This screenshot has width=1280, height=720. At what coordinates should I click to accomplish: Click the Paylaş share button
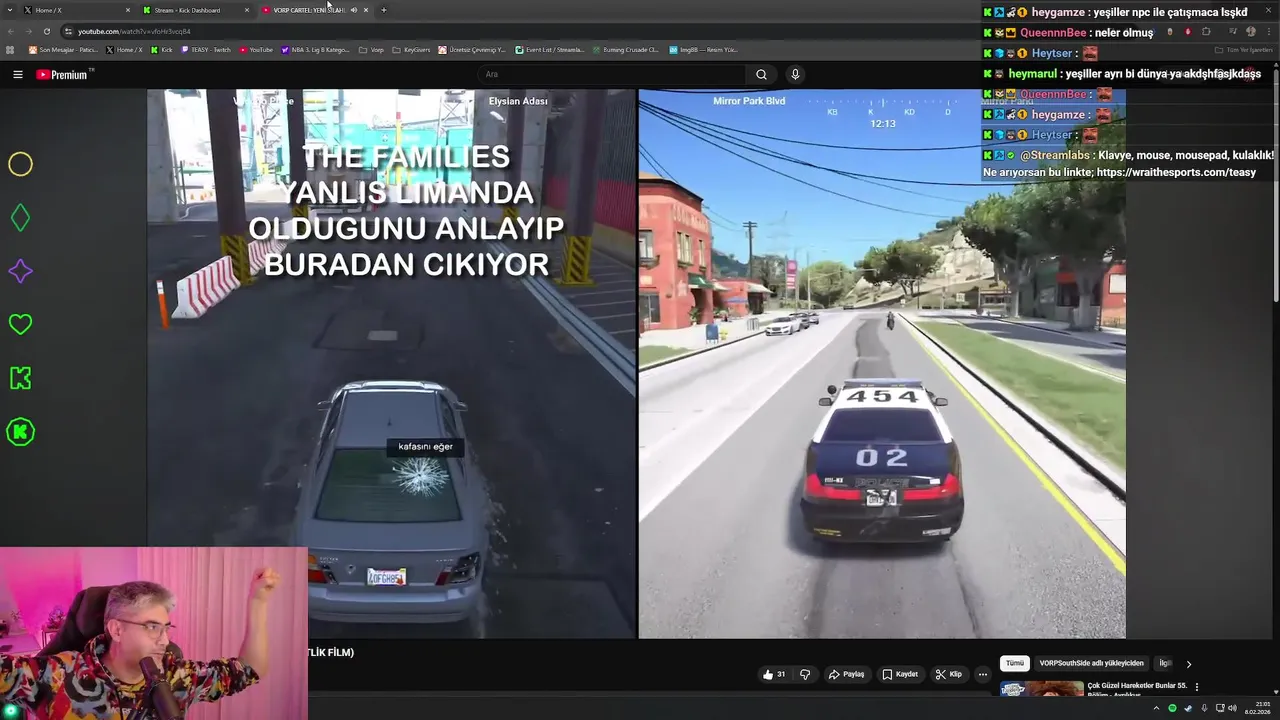[x=846, y=674]
